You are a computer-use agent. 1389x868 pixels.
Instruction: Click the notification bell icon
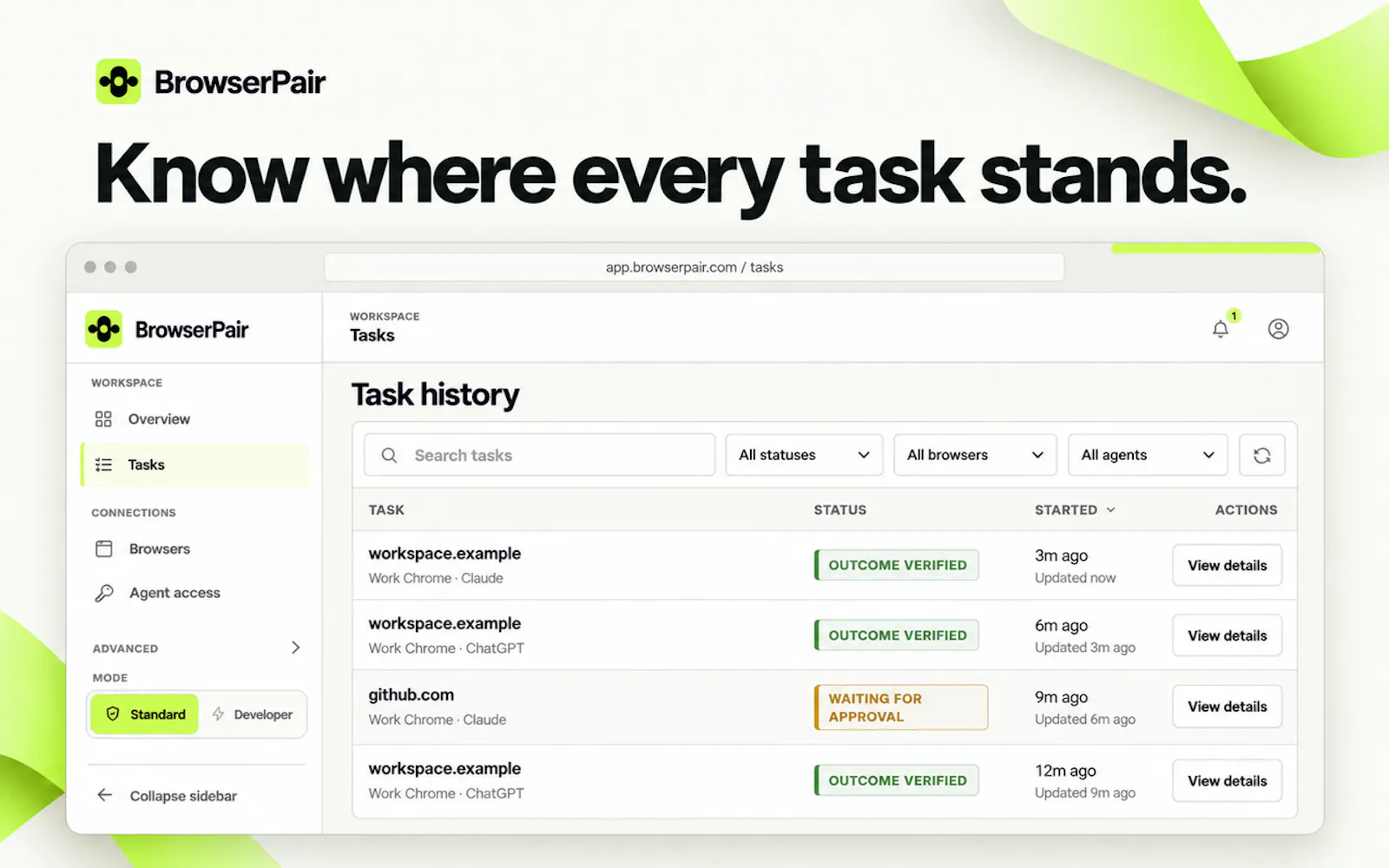[x=1221, y=329]
